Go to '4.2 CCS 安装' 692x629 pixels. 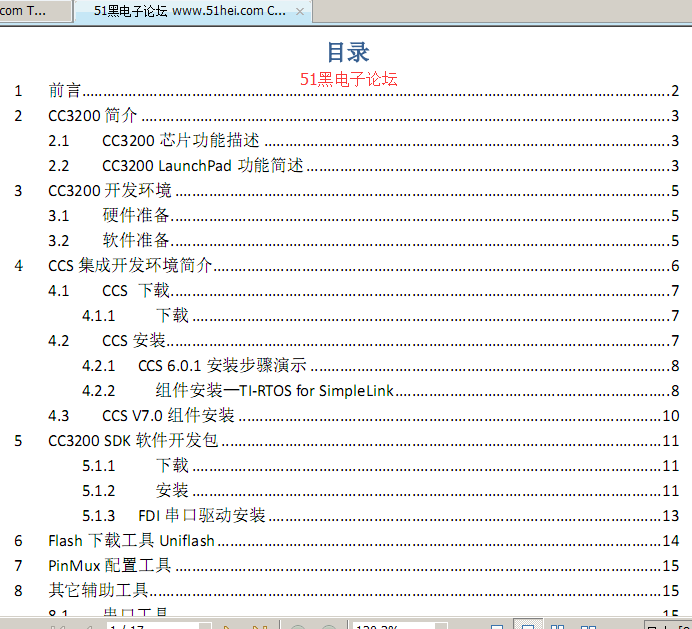(x=364, y=341)
